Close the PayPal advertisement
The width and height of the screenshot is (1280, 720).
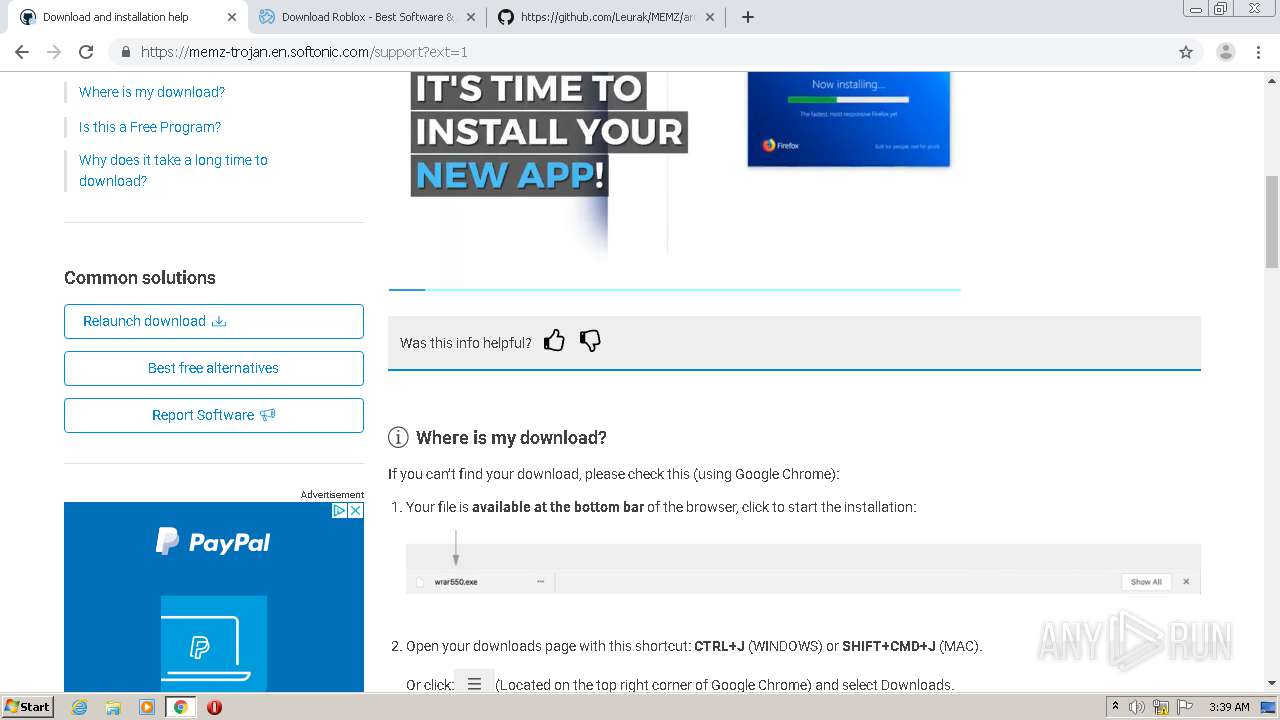click(355, 510)
